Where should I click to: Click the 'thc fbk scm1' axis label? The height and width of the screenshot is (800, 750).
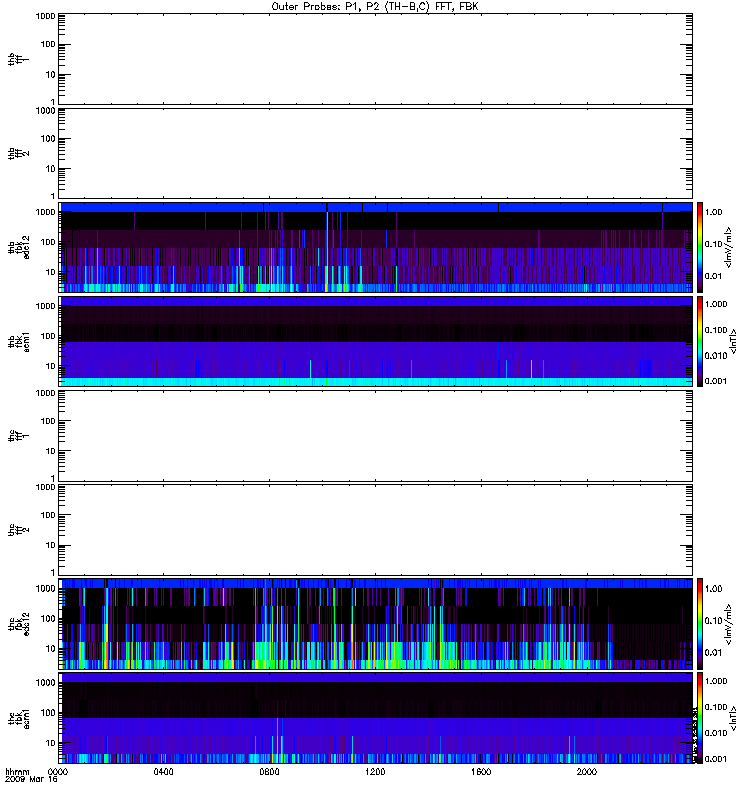[18, 718]
